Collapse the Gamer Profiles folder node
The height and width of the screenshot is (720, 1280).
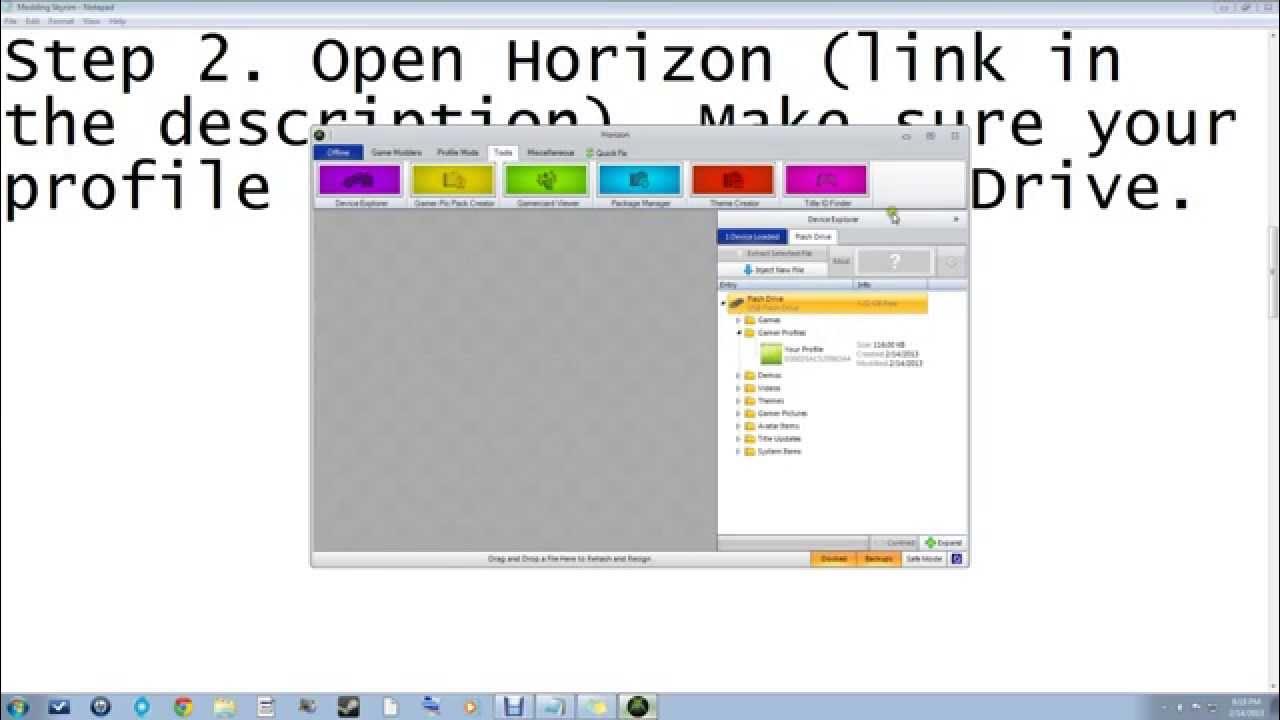pyautogui.click(x=738, y=333)
